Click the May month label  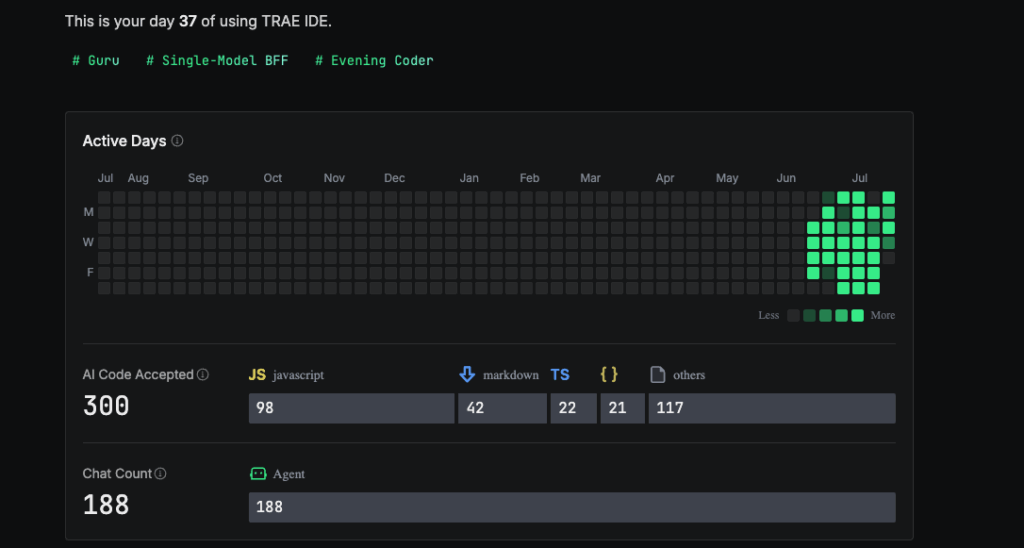727,178
